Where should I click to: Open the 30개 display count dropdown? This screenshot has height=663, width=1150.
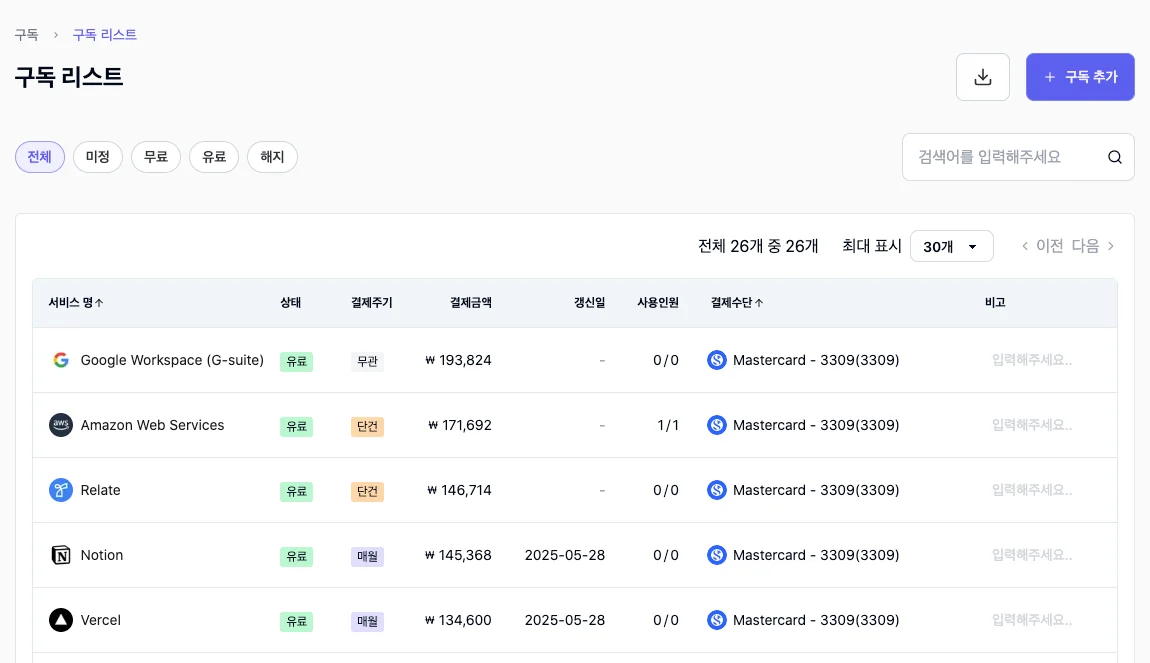[x=951, y=246]
